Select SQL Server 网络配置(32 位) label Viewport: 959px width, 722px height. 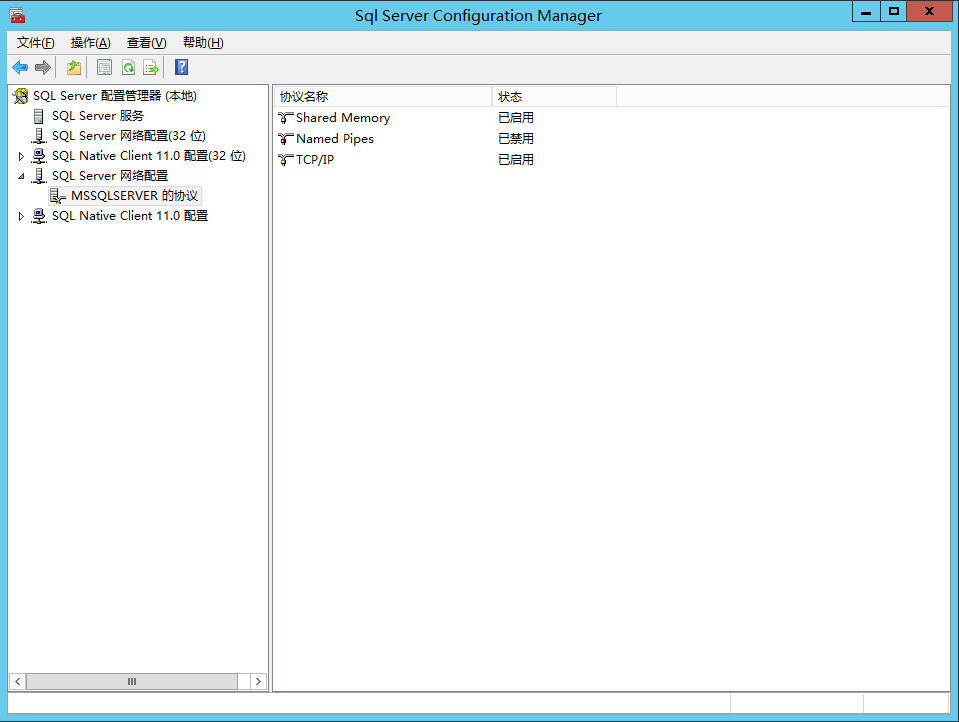pos(128,136)
